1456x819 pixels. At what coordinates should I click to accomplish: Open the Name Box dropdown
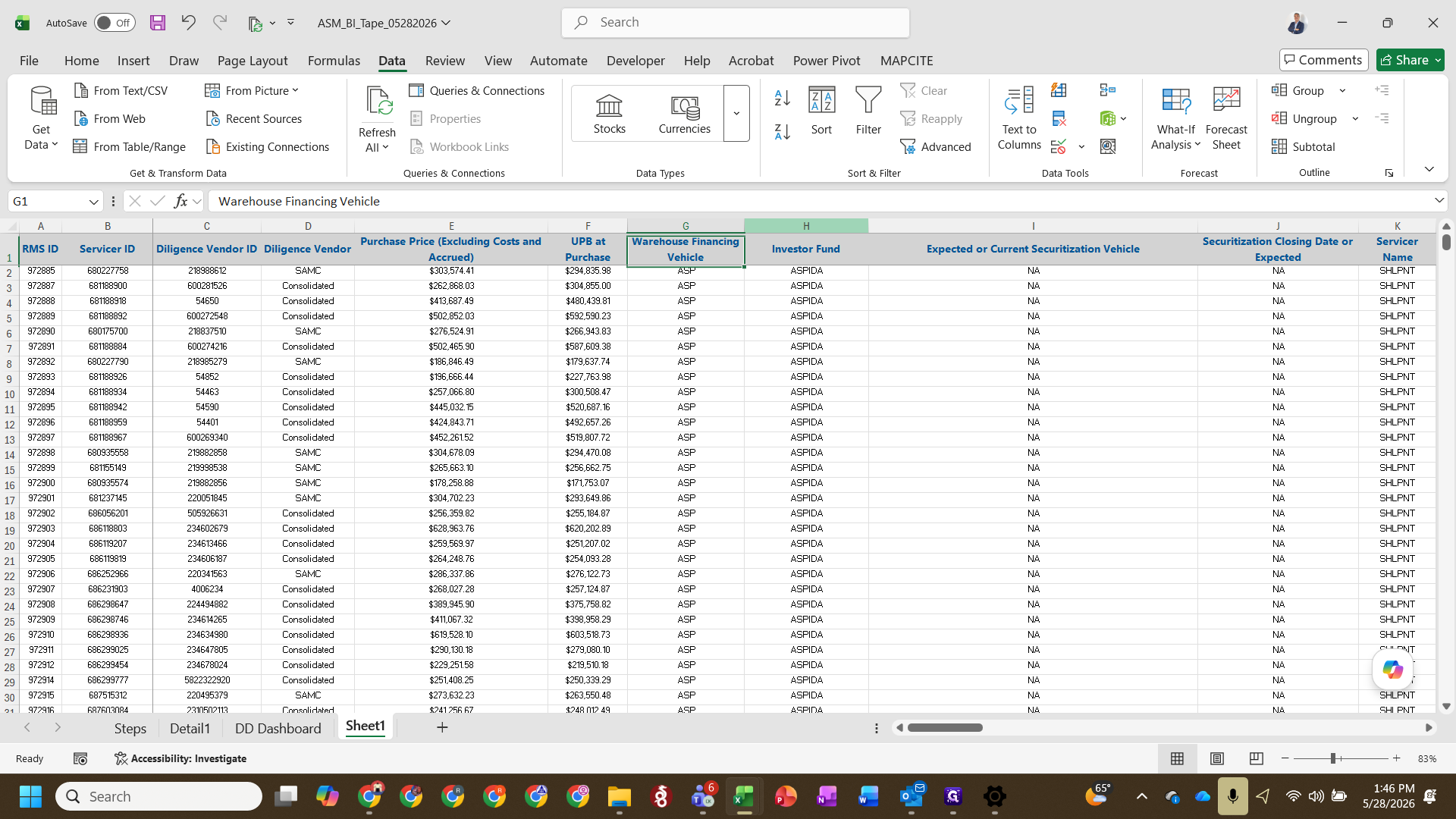coord(93,201)
